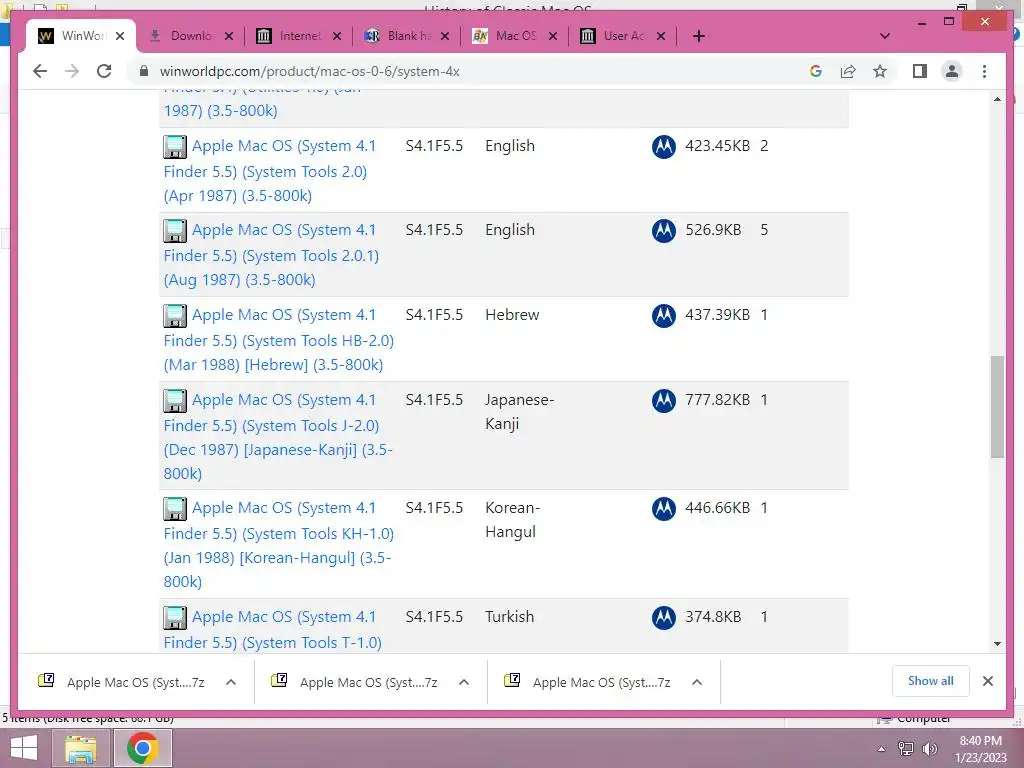Viewport: 1024px width, 768px height.
Task: Open a new browser tab
Action: point(698,36)
